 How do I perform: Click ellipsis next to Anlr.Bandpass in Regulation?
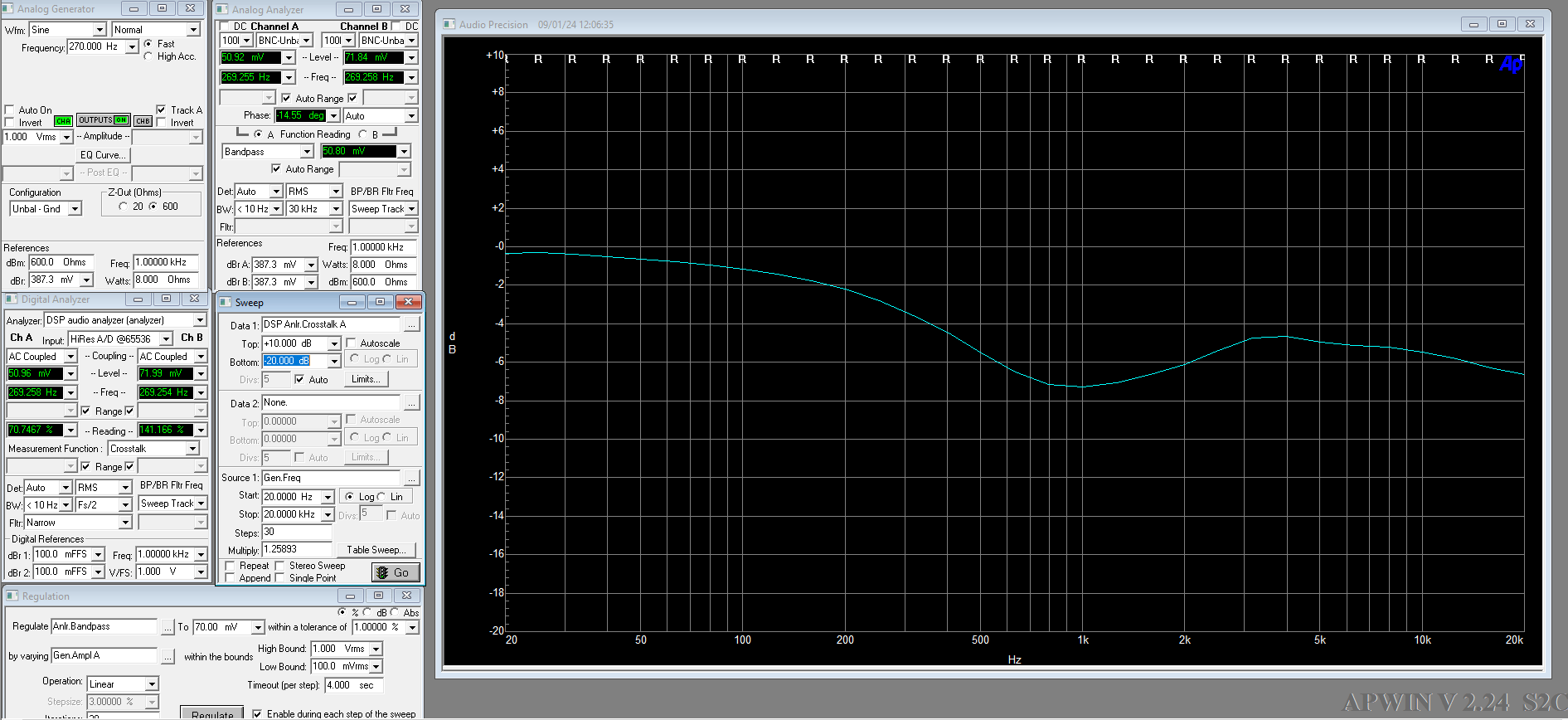tap(167, 627)
